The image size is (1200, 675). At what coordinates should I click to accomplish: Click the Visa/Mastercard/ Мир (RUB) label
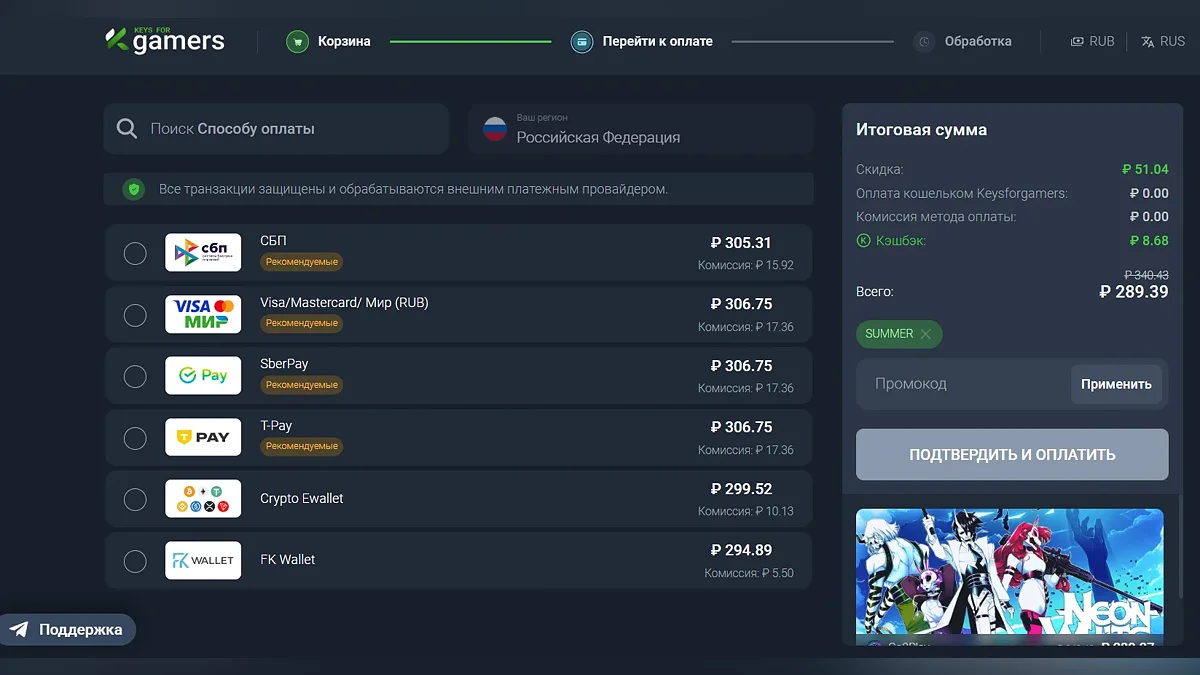(344, 302)
